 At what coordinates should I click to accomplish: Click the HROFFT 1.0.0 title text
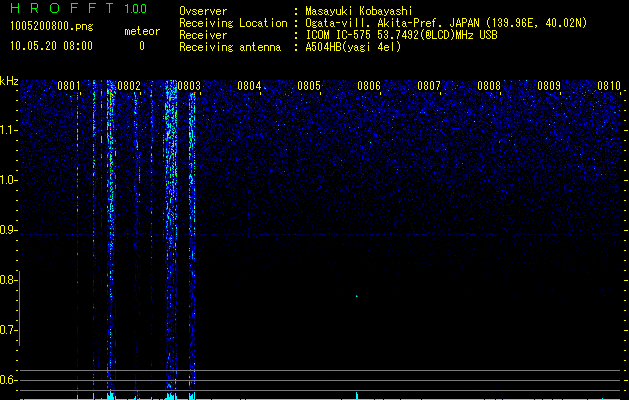click(x=79, y=8)
